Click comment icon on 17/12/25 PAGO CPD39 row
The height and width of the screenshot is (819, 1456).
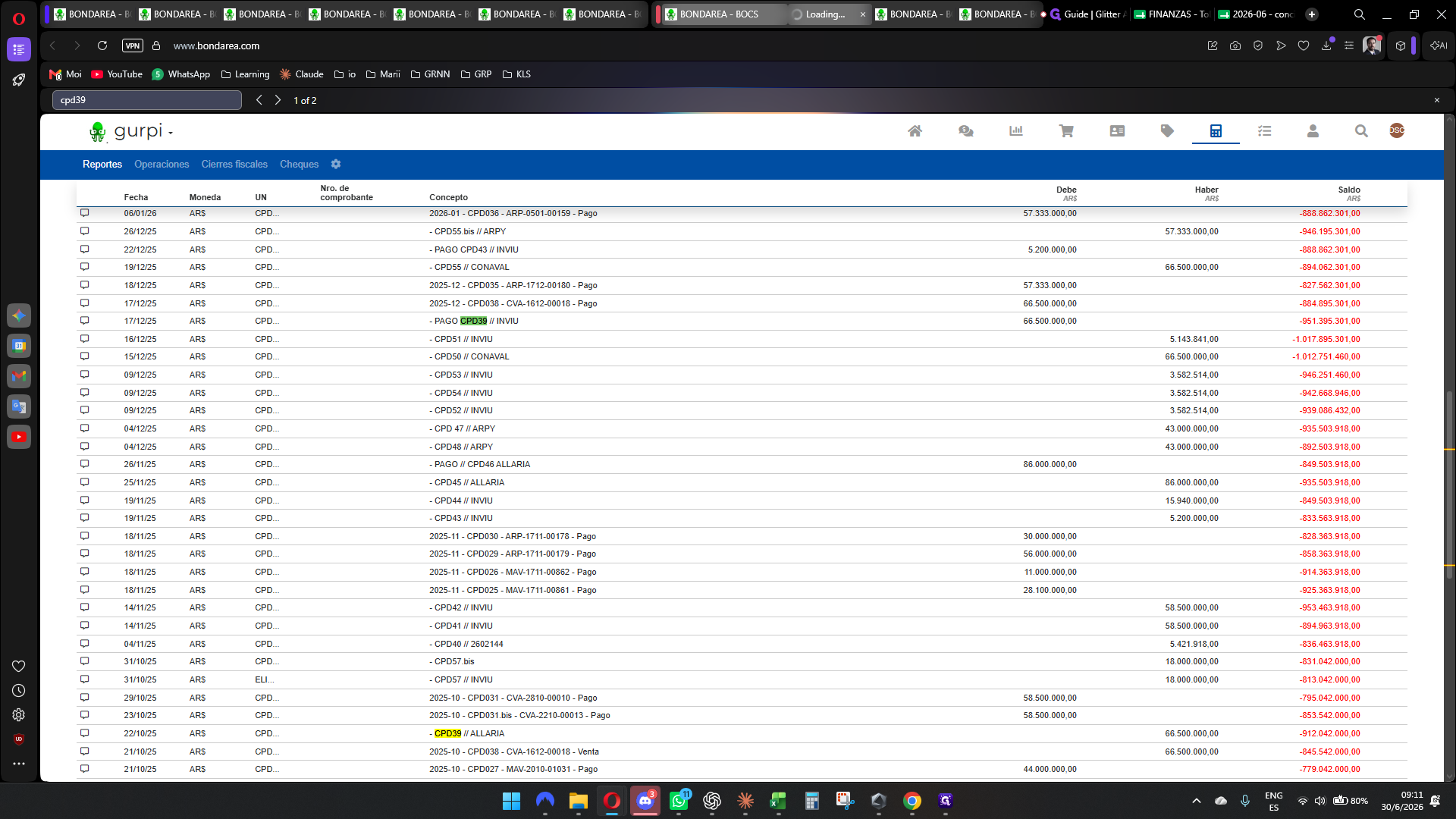pos(85,321)
